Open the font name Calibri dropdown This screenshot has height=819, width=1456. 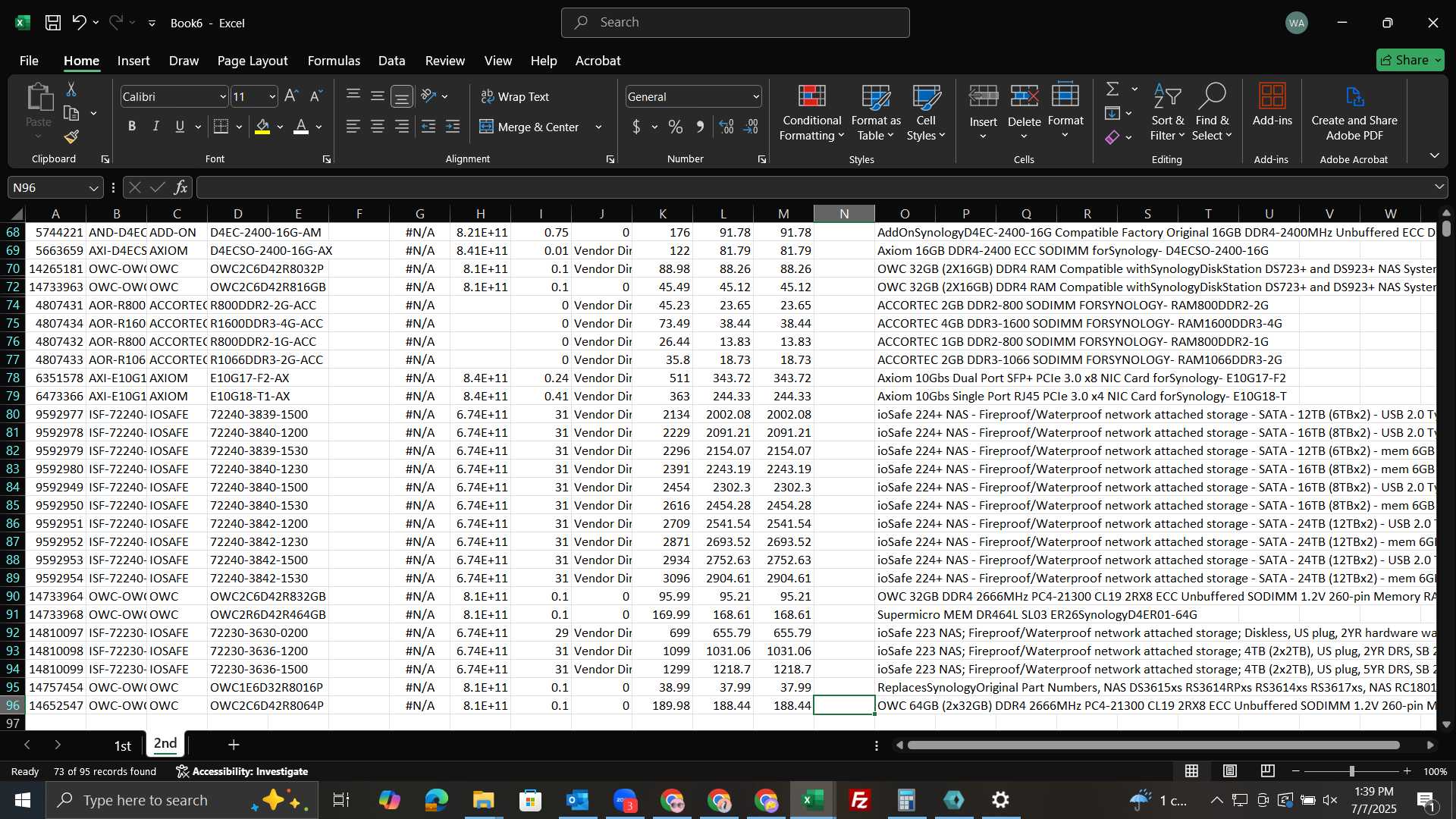tap(223, 97)
